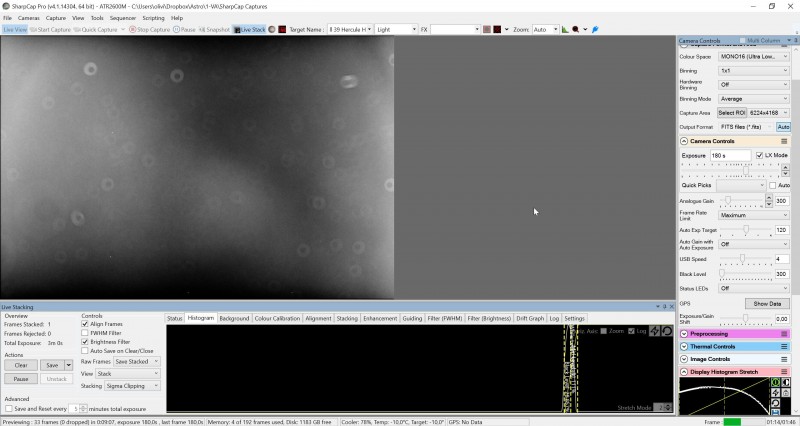Click the Live Stacking Clear button

(21, 365)
